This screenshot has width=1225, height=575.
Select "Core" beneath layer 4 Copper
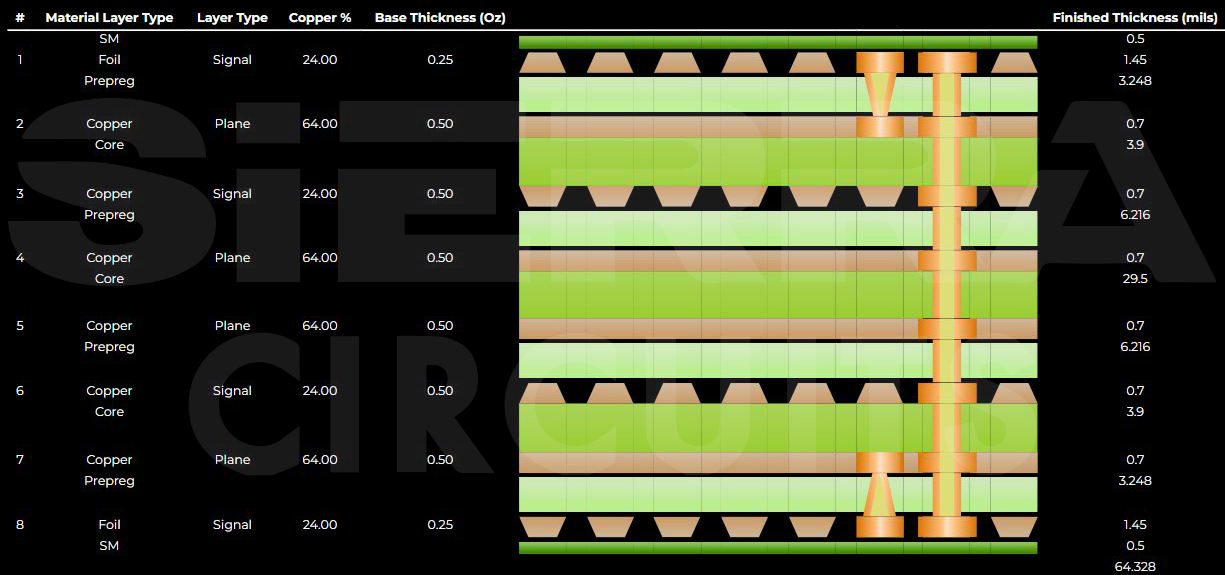tap(109, 279)
